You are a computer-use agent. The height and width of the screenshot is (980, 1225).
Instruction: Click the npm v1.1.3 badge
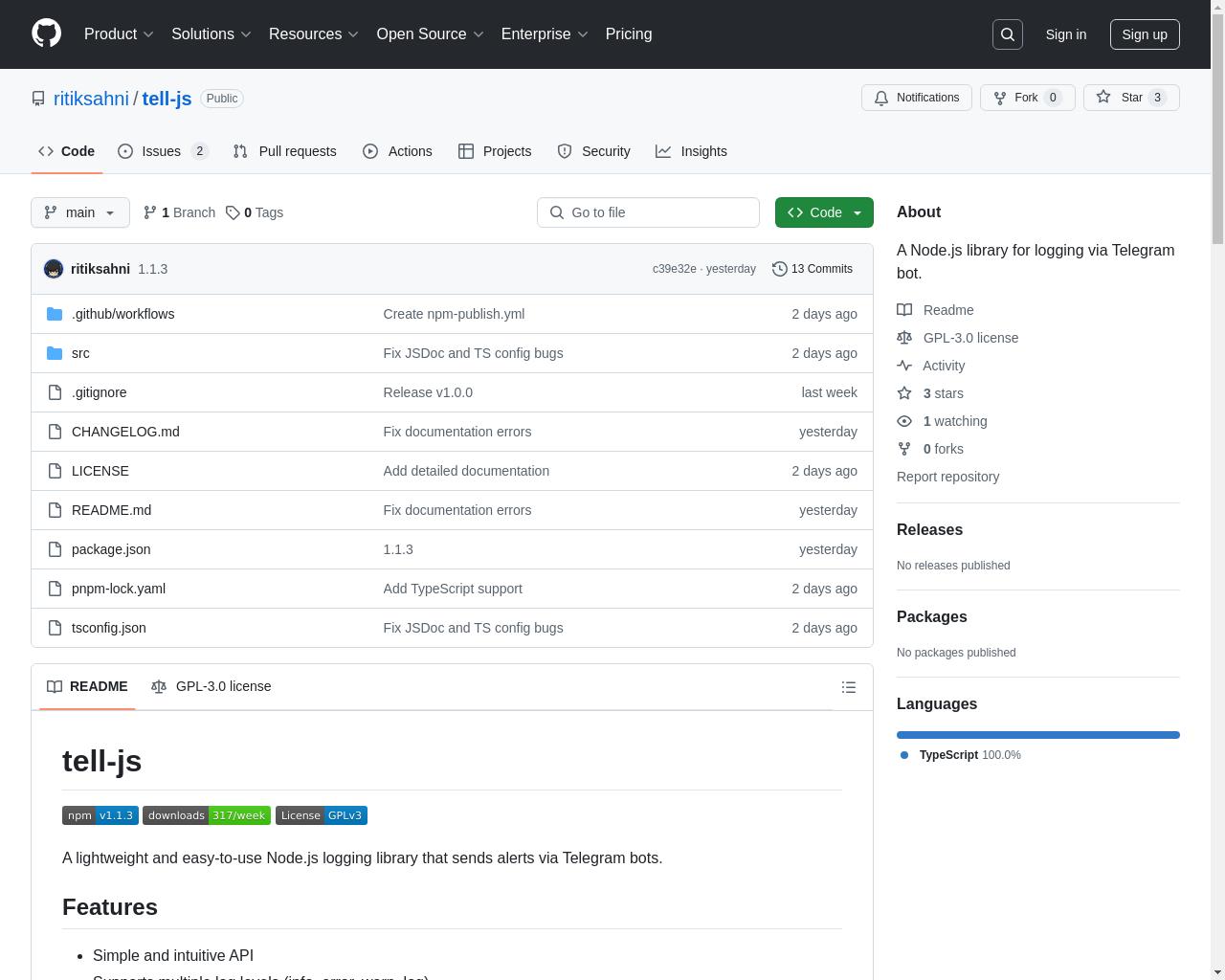[x=100, y=815]
